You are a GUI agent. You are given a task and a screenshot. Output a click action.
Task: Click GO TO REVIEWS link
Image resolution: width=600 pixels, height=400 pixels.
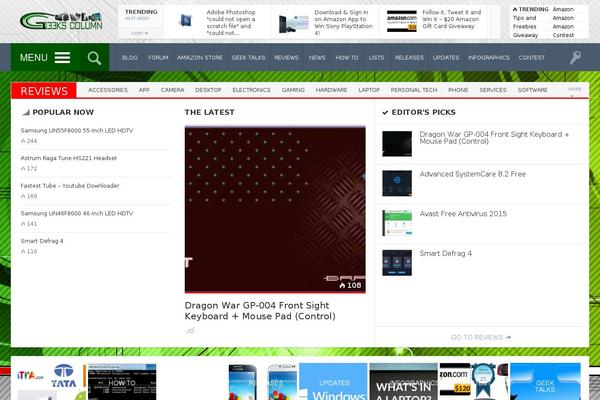[x=481, y=337]
